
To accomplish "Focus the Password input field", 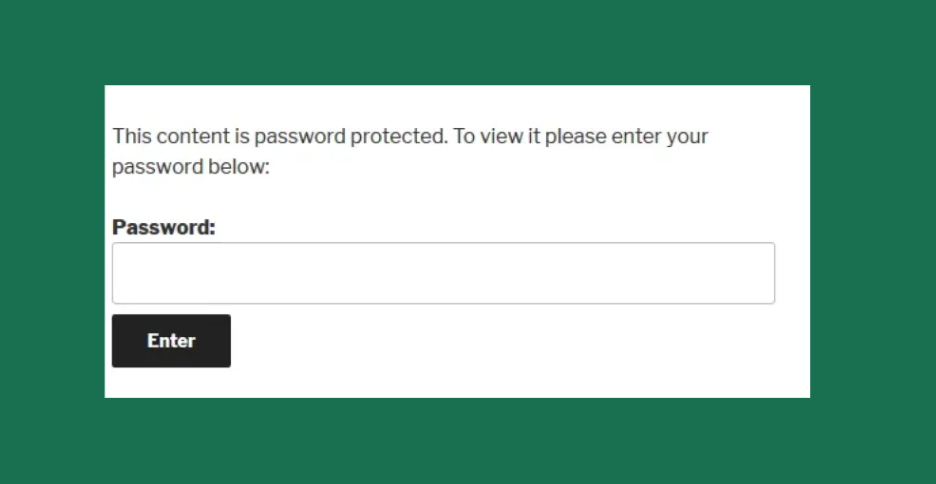I will 443,273.
